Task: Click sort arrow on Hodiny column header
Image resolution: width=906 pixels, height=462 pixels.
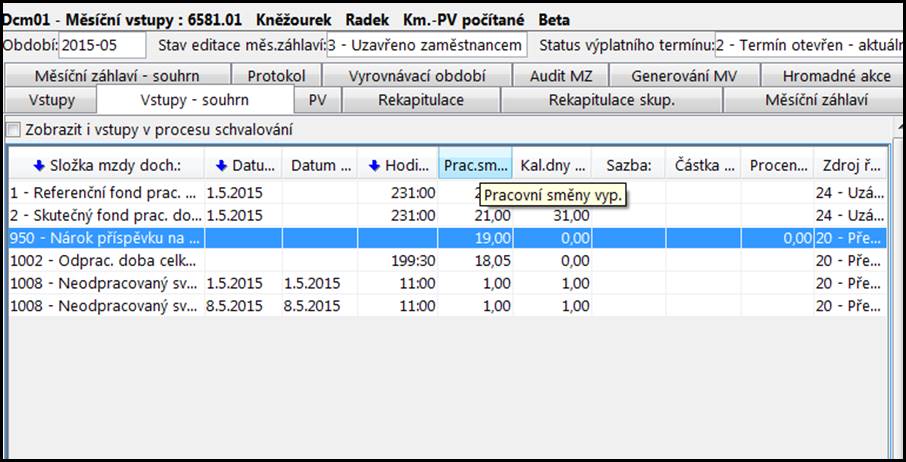Action: [375, 165]
